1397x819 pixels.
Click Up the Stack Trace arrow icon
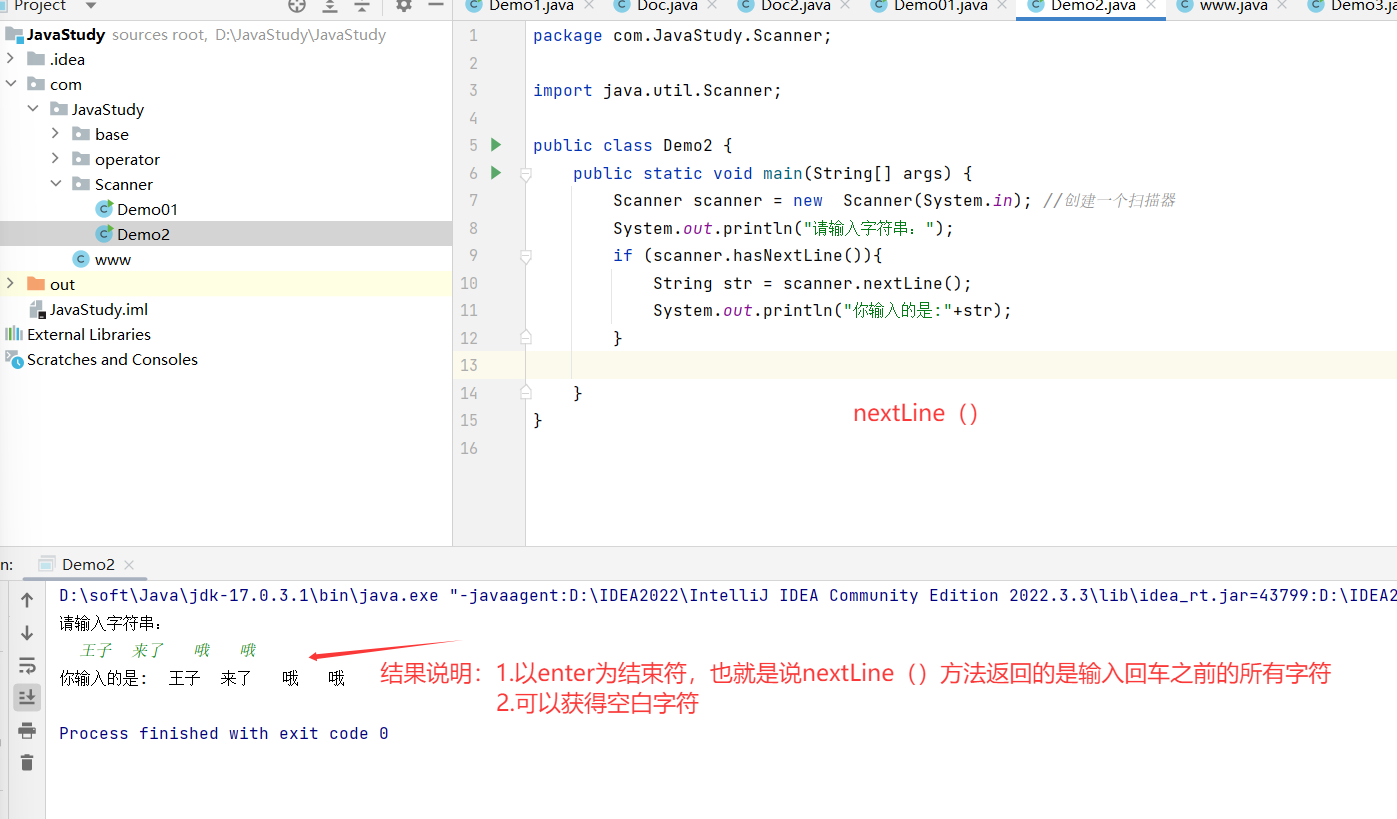pyautogui.click(x=27, y=599)
